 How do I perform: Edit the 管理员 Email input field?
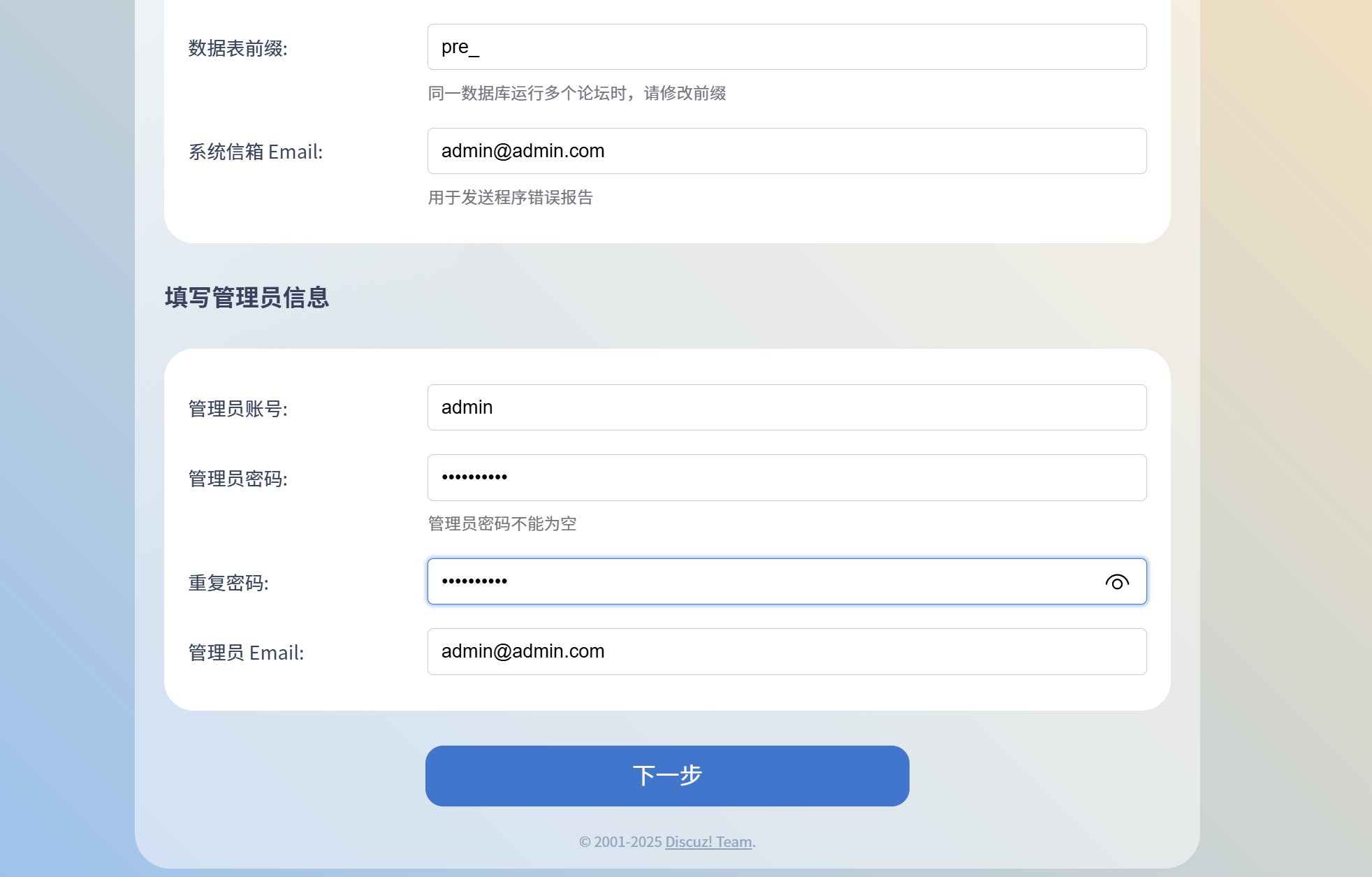(787, 651)
